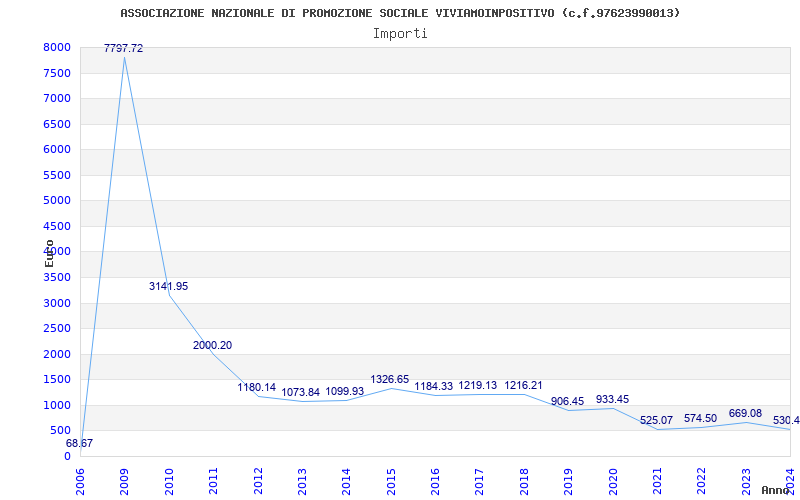The height and width of the screenshot is (500, 800).
Task: Select the 525.07 data label
Action: coord(656,420)
